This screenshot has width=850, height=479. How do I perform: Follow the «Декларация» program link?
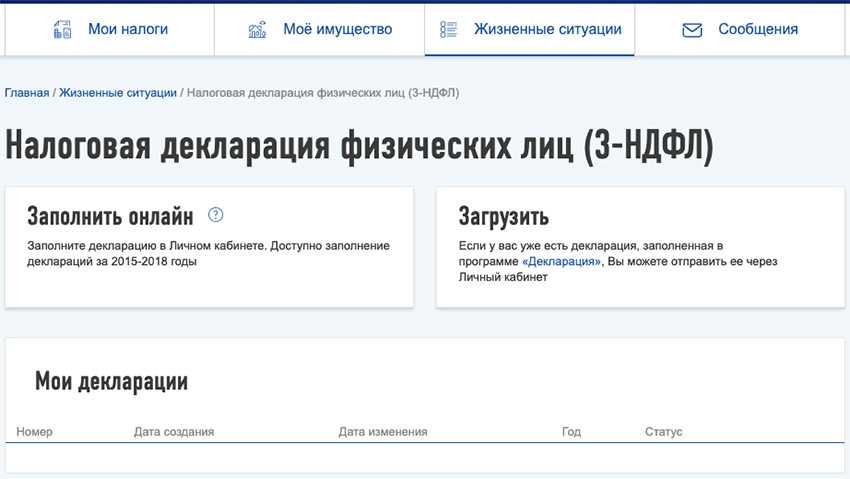coord(561,261)
